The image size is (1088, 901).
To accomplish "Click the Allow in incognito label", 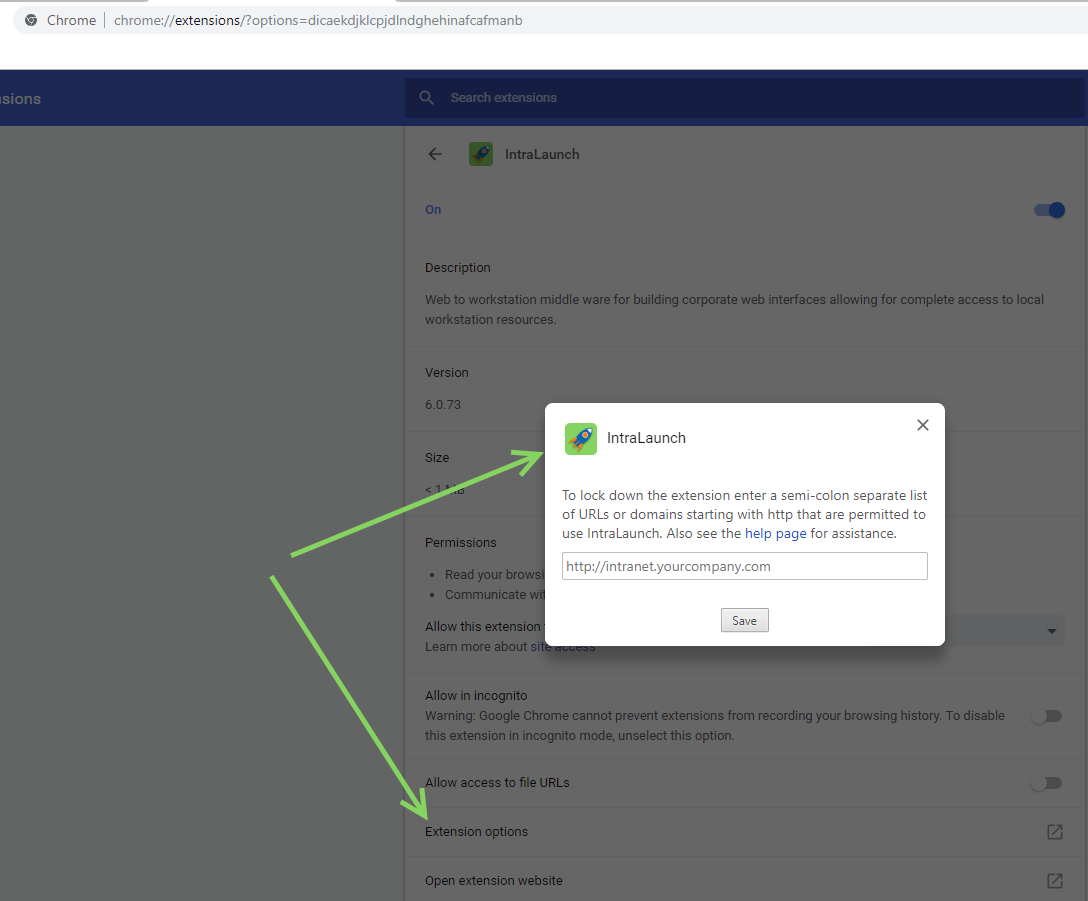I will pos(476,696).
